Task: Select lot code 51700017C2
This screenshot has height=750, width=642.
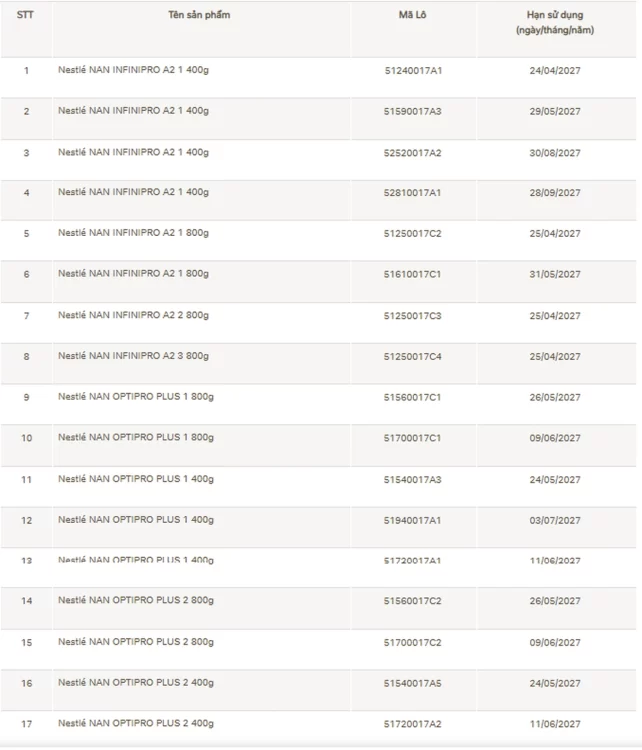Action: point(413,642)
